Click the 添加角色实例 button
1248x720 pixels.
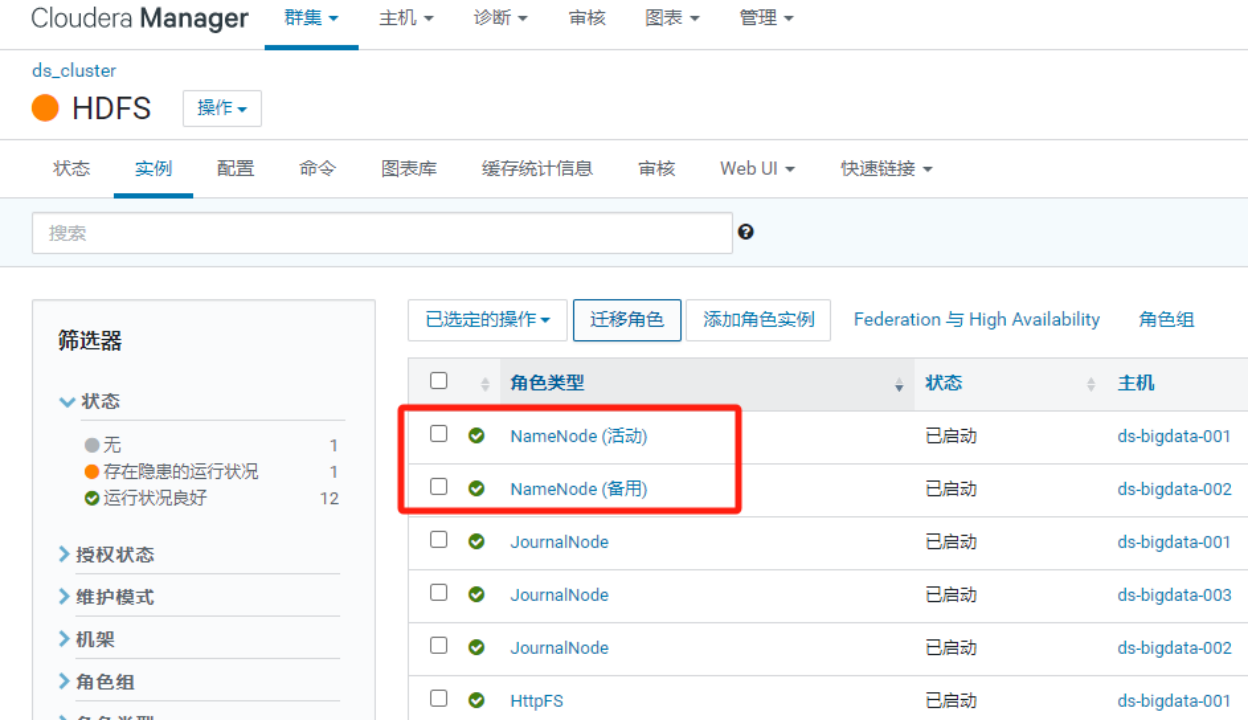[x=759, y=320]
